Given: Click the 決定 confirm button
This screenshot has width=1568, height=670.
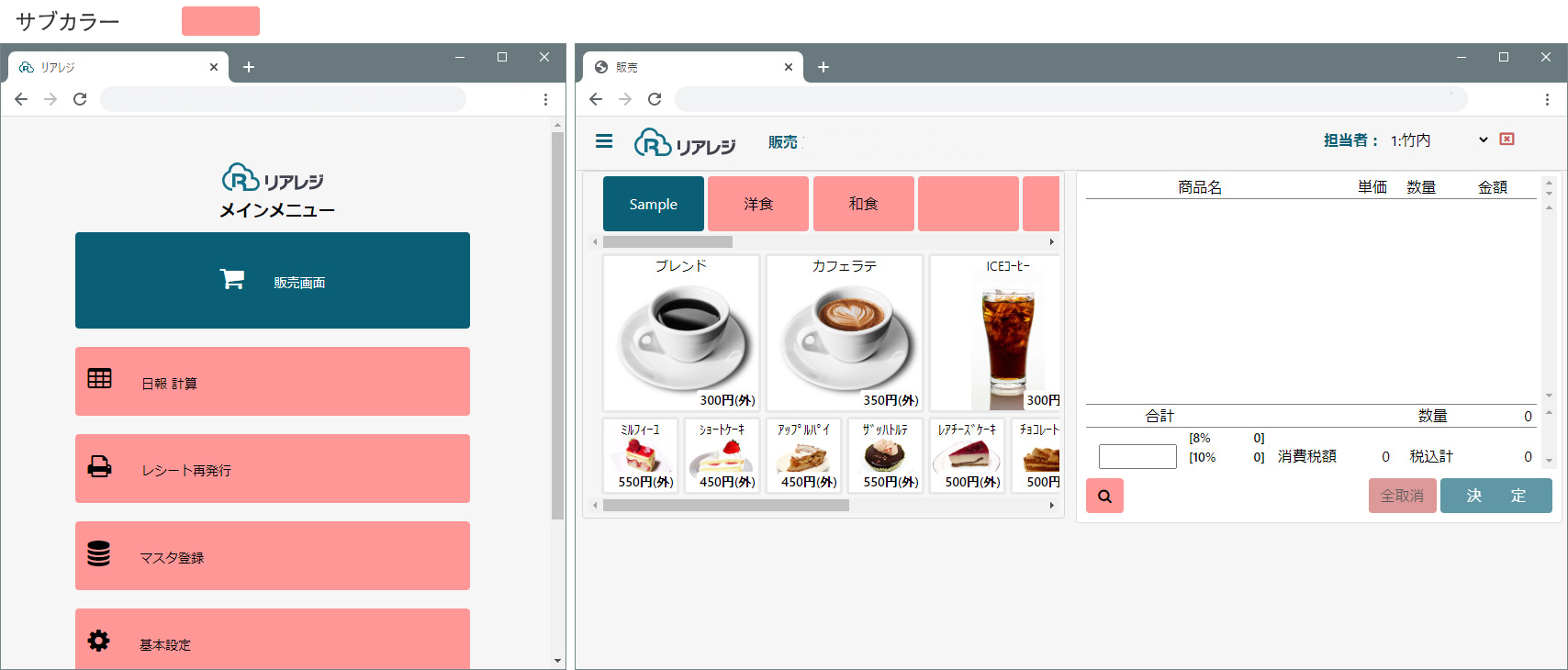Looking at the screenshot, I should click(x=1496, y=496).
